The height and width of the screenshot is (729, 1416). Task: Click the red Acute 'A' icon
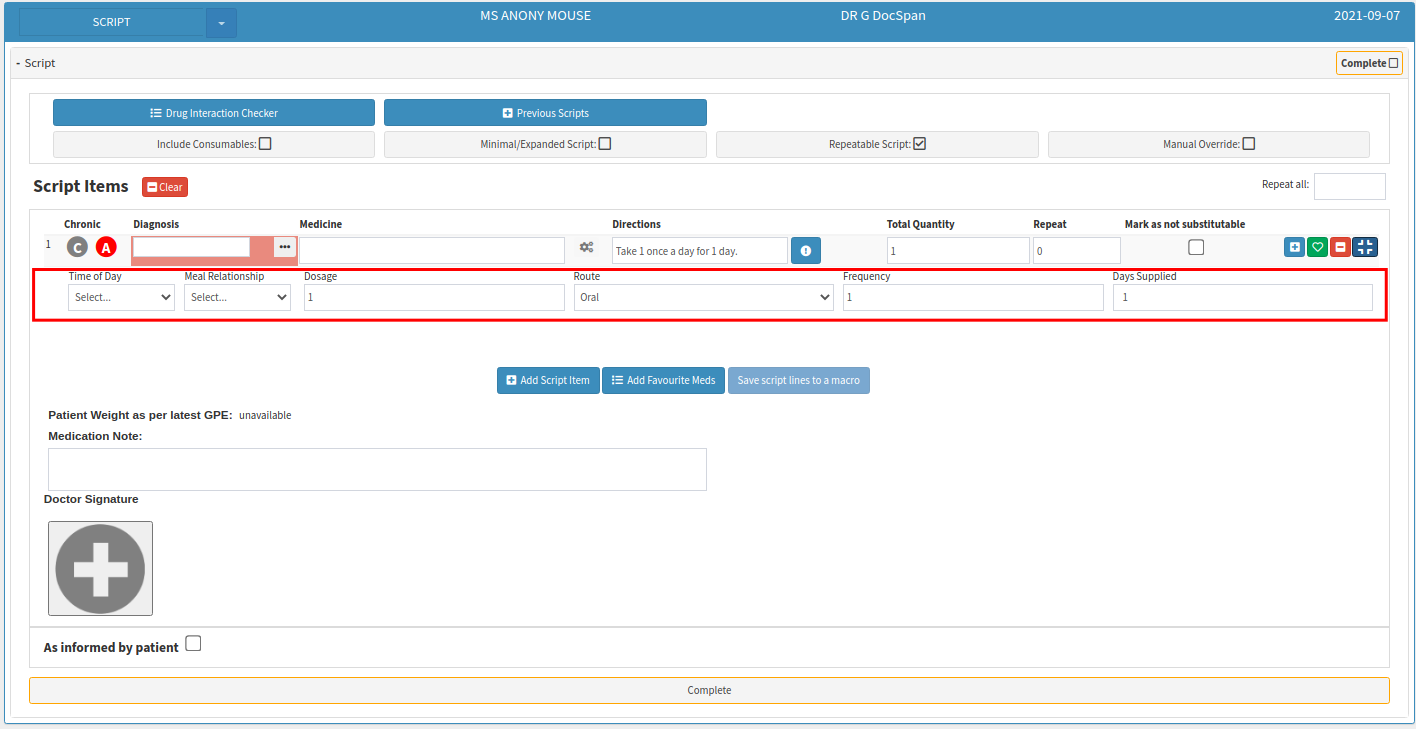(x=106, y=247)
